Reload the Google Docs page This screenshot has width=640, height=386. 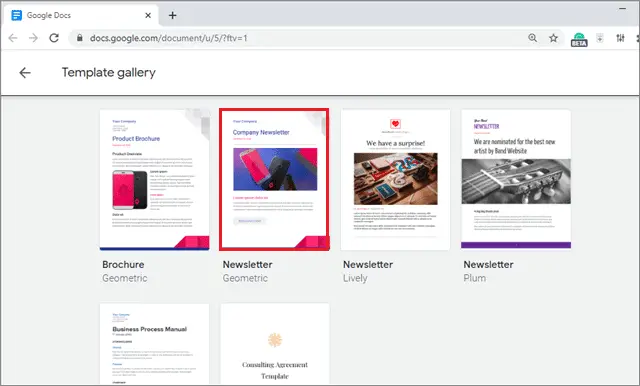point(54,38)
